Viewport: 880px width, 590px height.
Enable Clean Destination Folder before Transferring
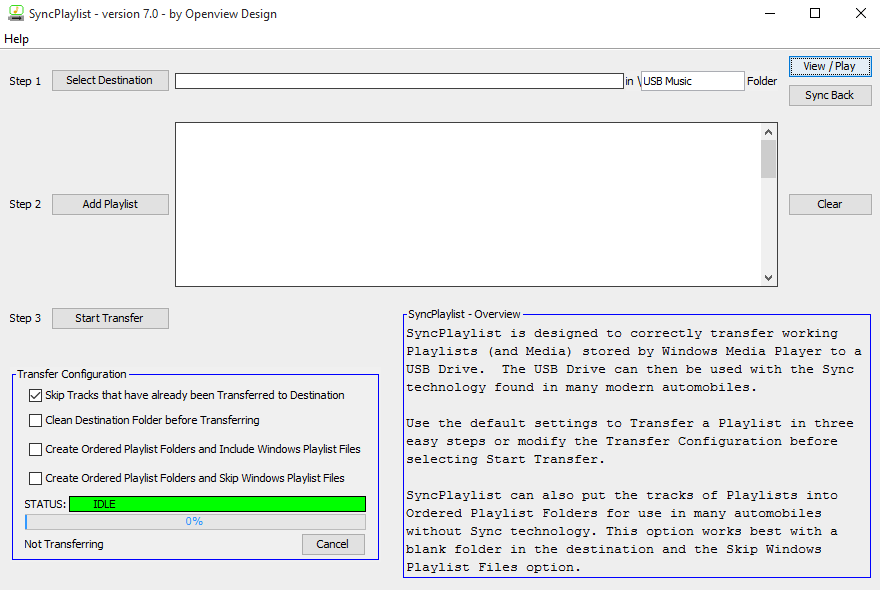(36, 421)
